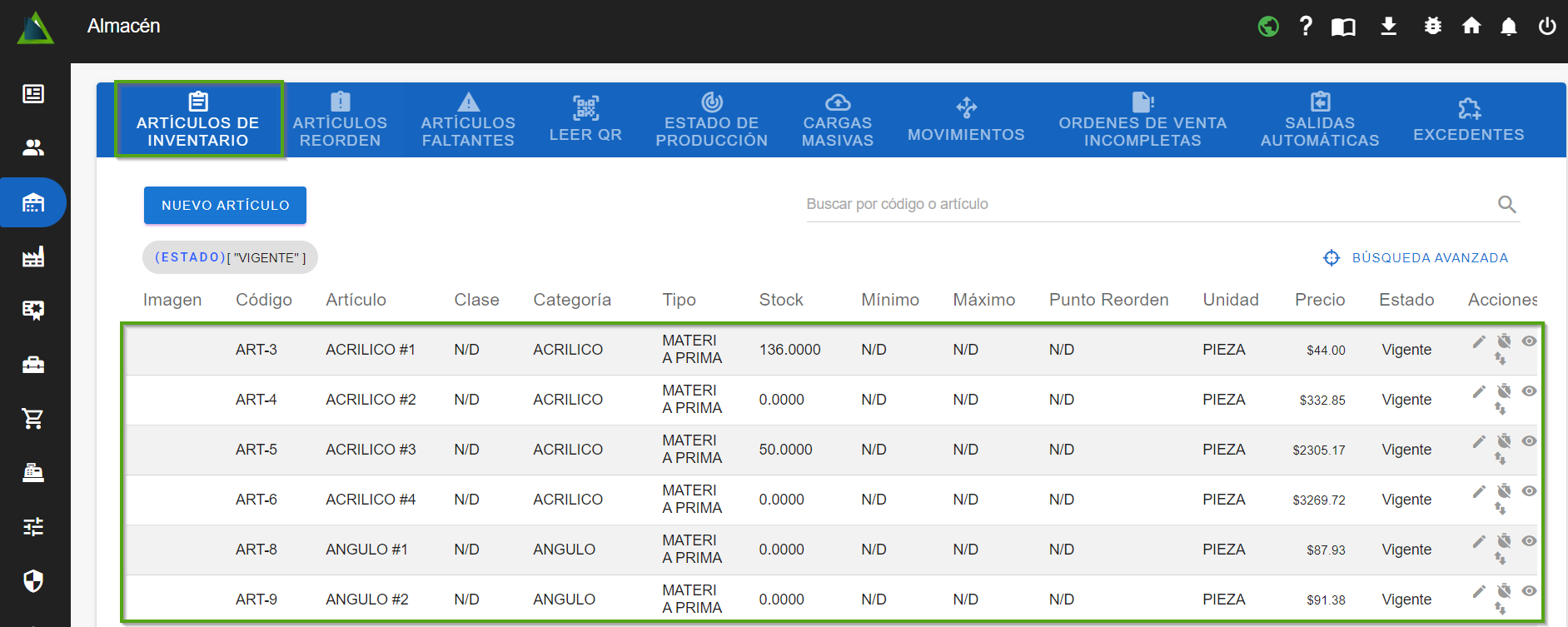Click the ESTADO VIGENTE filter chip
Image resolution: width=1568 pixels, height=627 pixels.
tap(230, 258)
